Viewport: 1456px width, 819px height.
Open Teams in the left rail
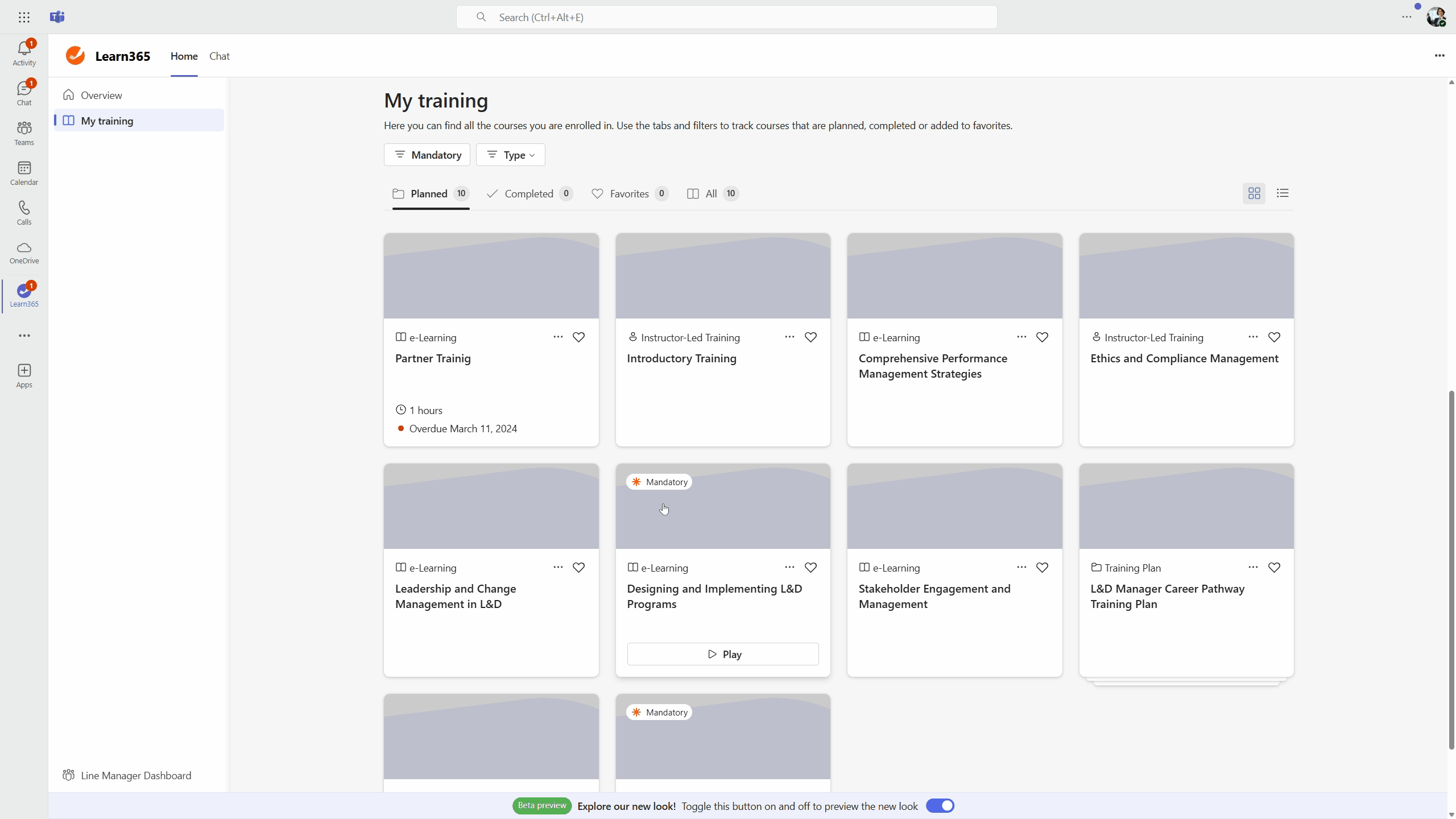tap(24, 133)
